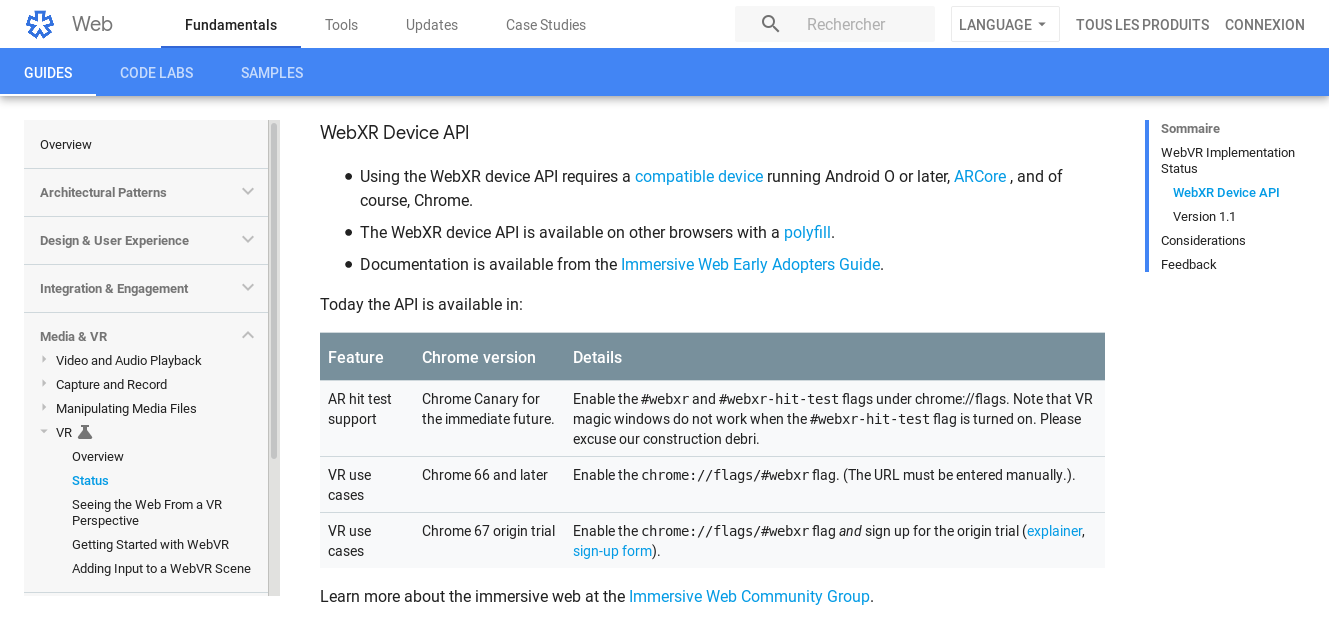Screen dimensions: 1329x620
Task: Focus the Rechercher search field
Action: tap(860, 25)
